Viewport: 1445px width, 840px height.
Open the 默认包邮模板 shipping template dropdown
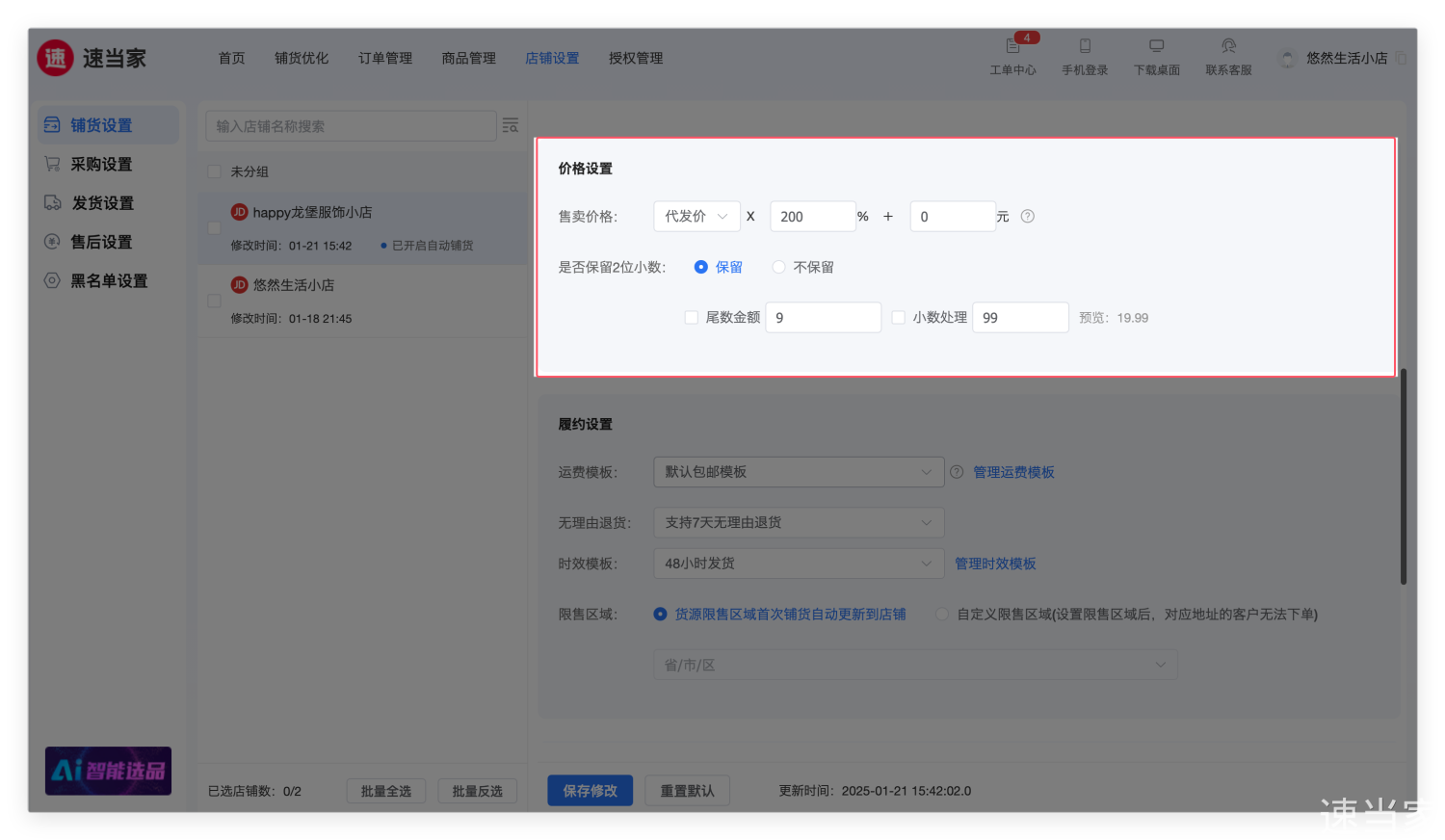pyautogui.click(x=798, y=472)
